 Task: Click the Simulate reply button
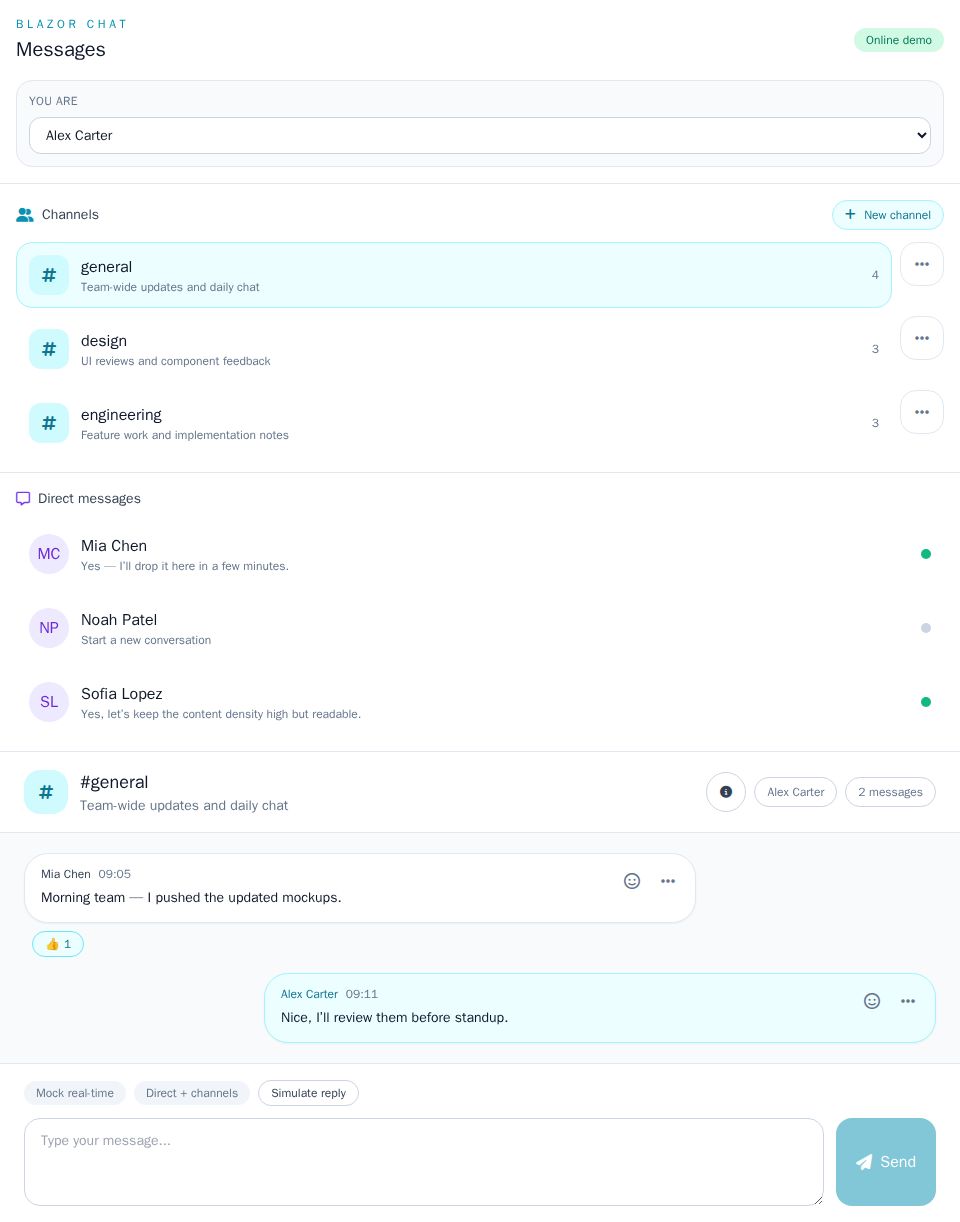pyautogui.click(x=308, y=1093)
